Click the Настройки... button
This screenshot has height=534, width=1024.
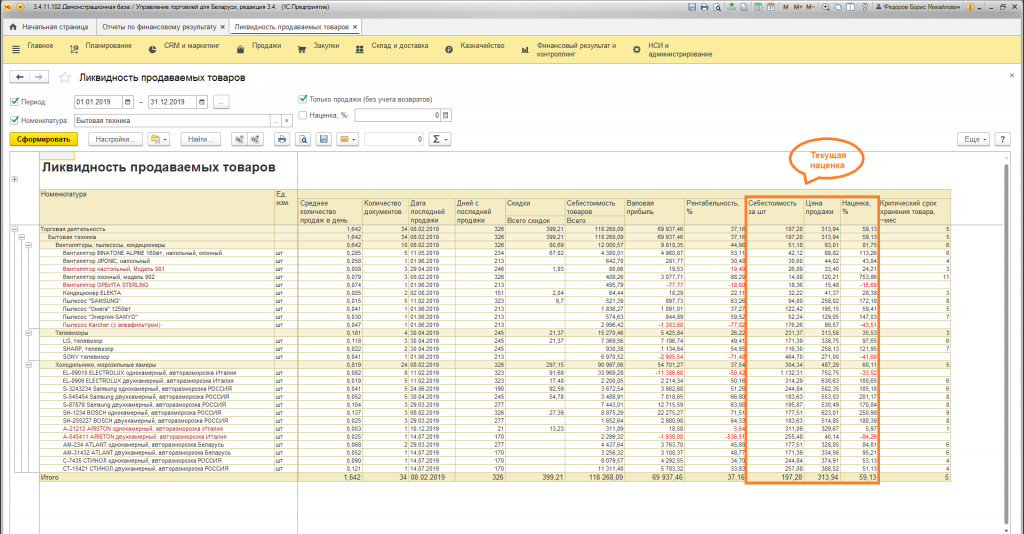(116, 139)
